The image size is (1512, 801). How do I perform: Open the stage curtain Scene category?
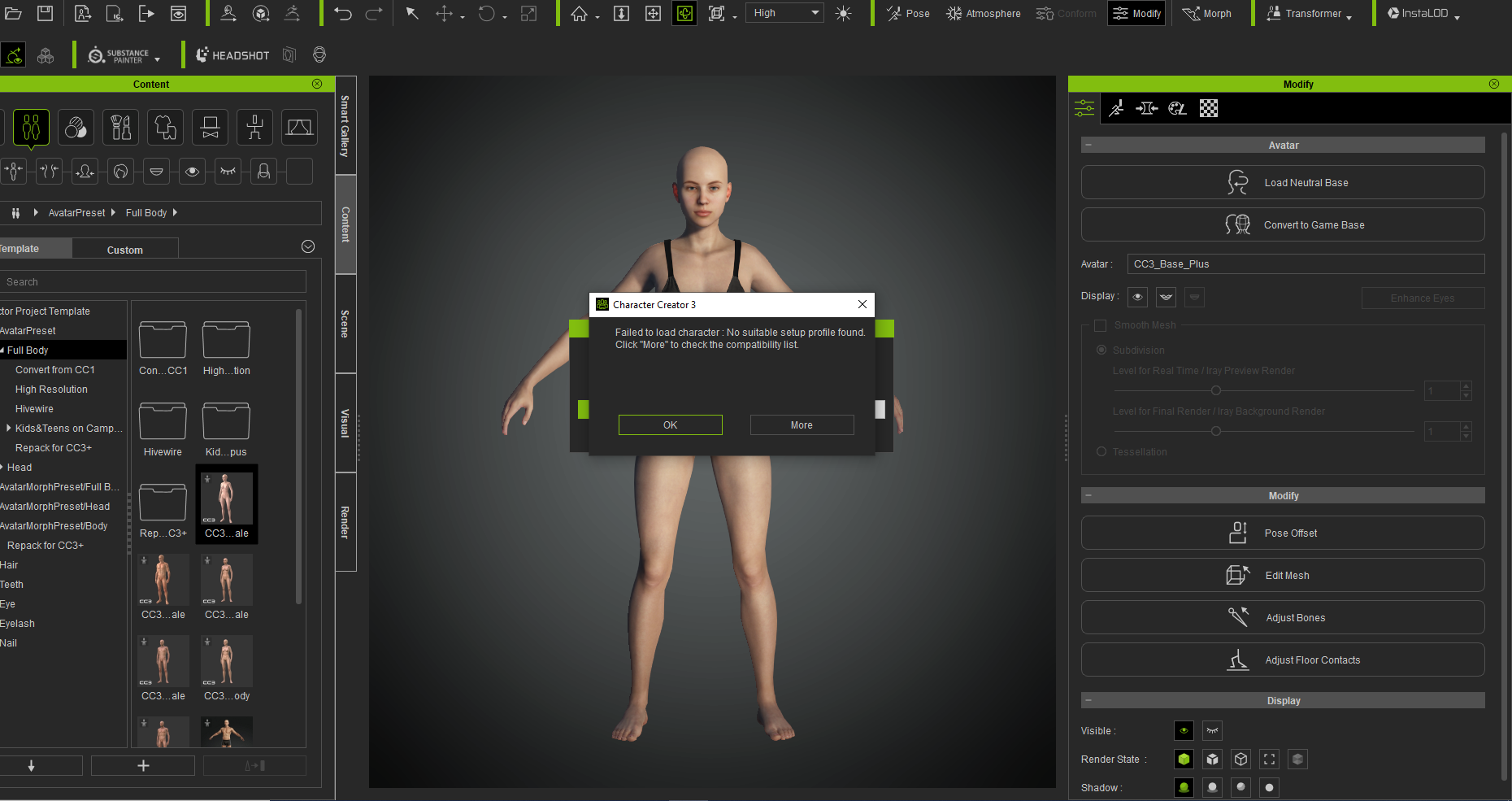click(x=299, y=128)
